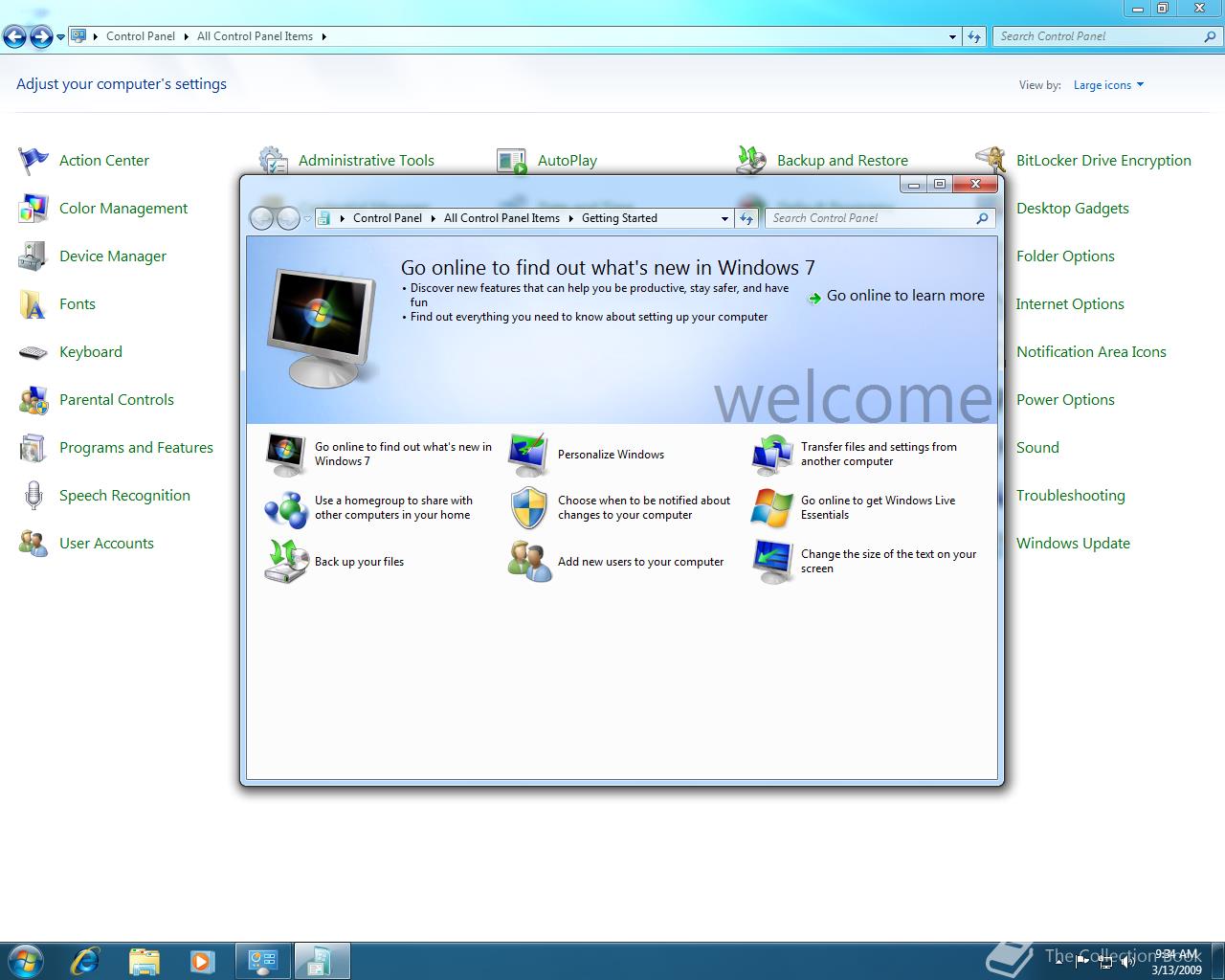Open Troubleshooting link
The image size is (1225, 980).
point(1071,496)
